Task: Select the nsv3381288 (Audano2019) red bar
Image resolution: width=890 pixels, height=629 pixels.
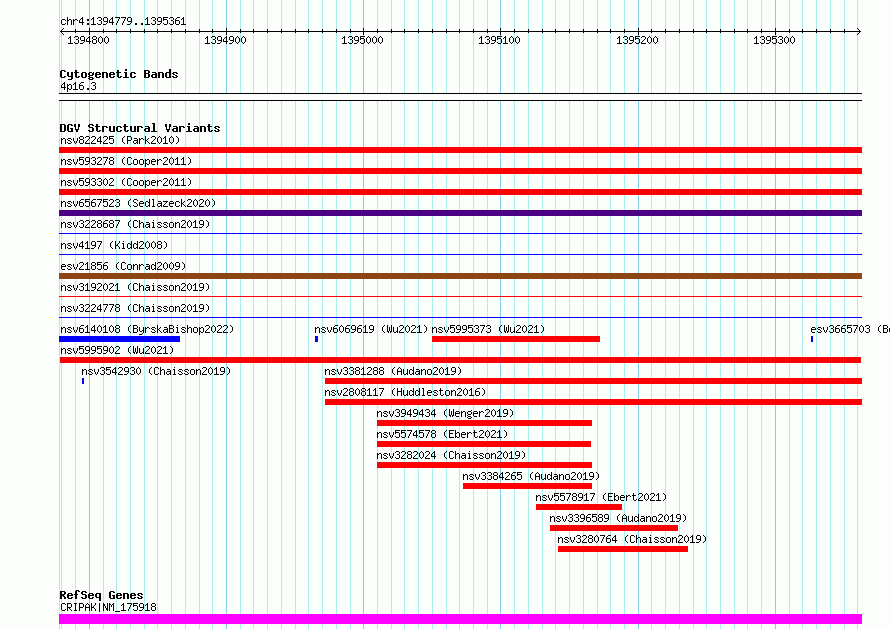Action: point(593,381)
